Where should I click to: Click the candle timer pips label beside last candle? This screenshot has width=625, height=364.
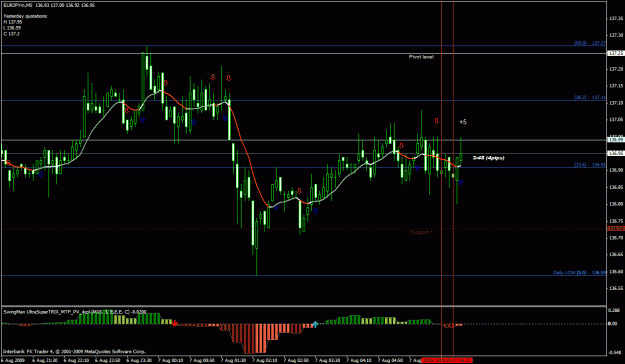(x=488, y=158)
